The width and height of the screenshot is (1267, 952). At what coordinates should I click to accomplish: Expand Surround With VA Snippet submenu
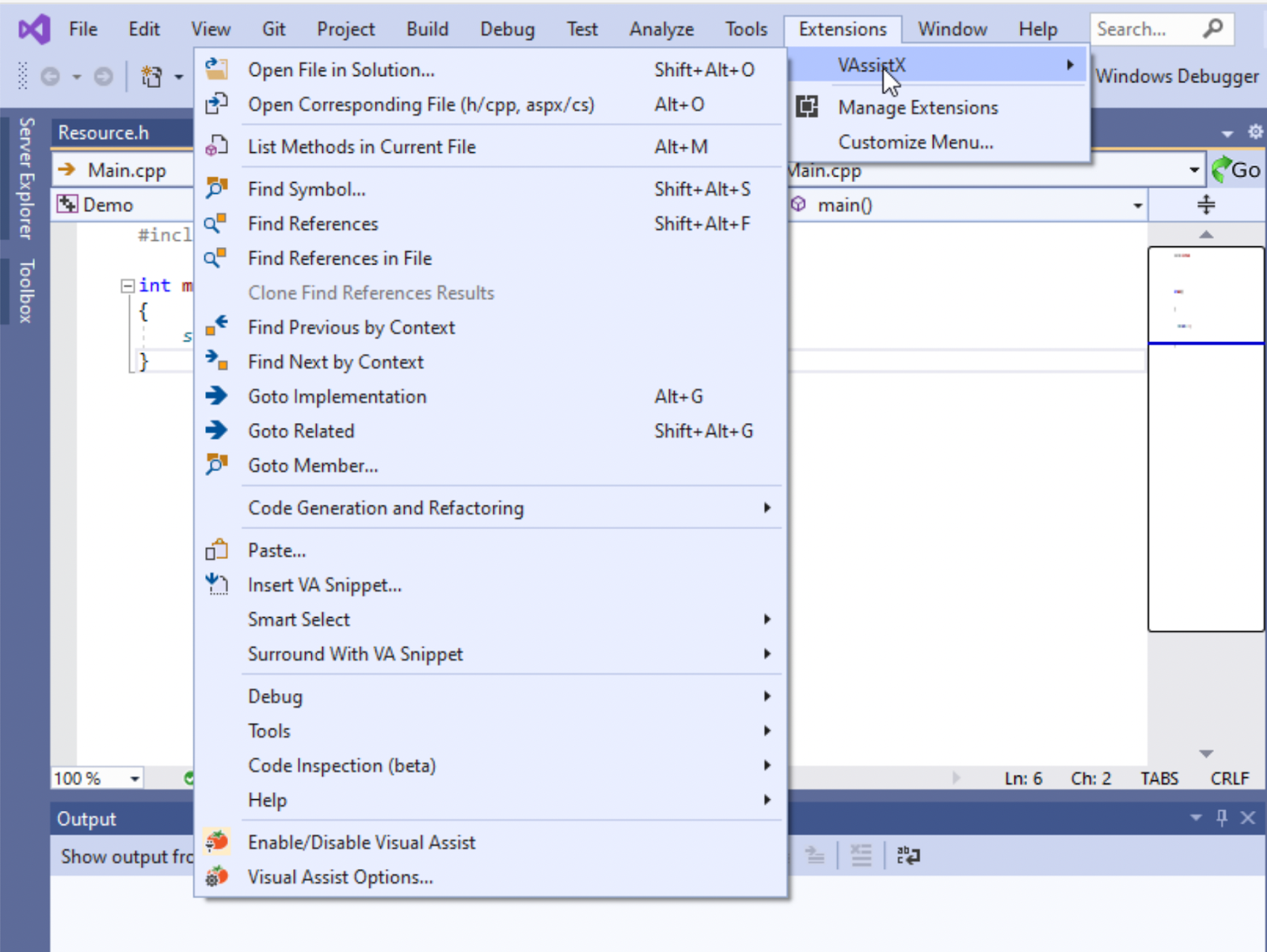767,653
